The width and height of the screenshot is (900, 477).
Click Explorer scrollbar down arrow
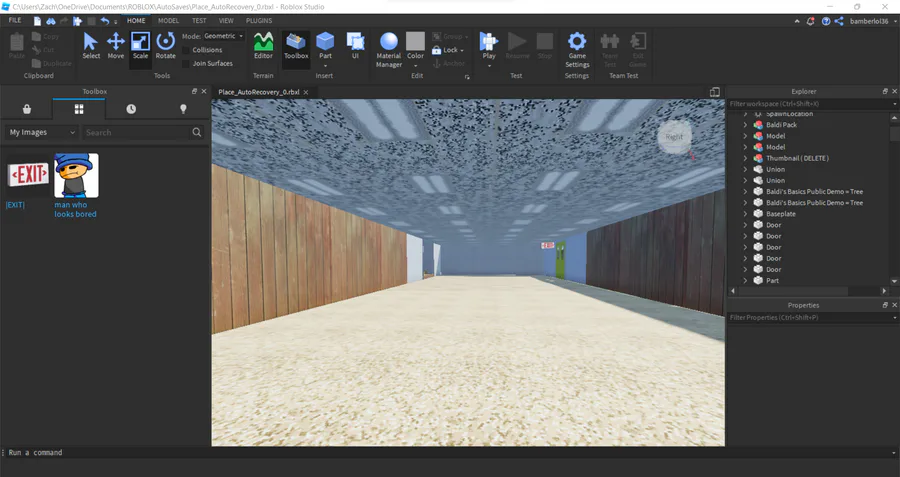pyautogui.click(x=894, y=281)
